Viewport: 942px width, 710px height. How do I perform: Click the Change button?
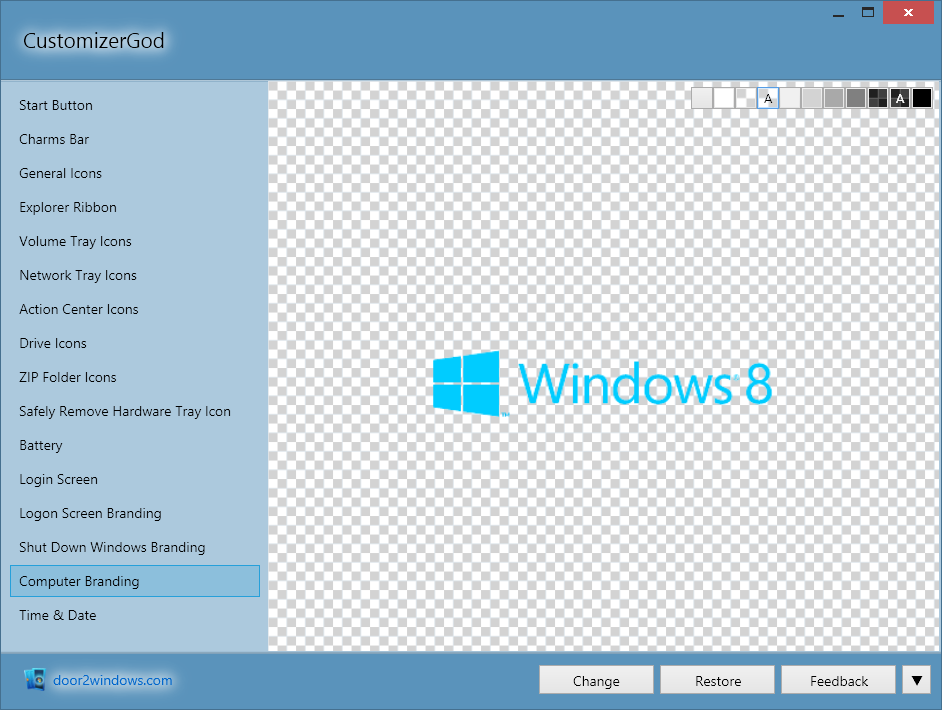tap(596, 679)
